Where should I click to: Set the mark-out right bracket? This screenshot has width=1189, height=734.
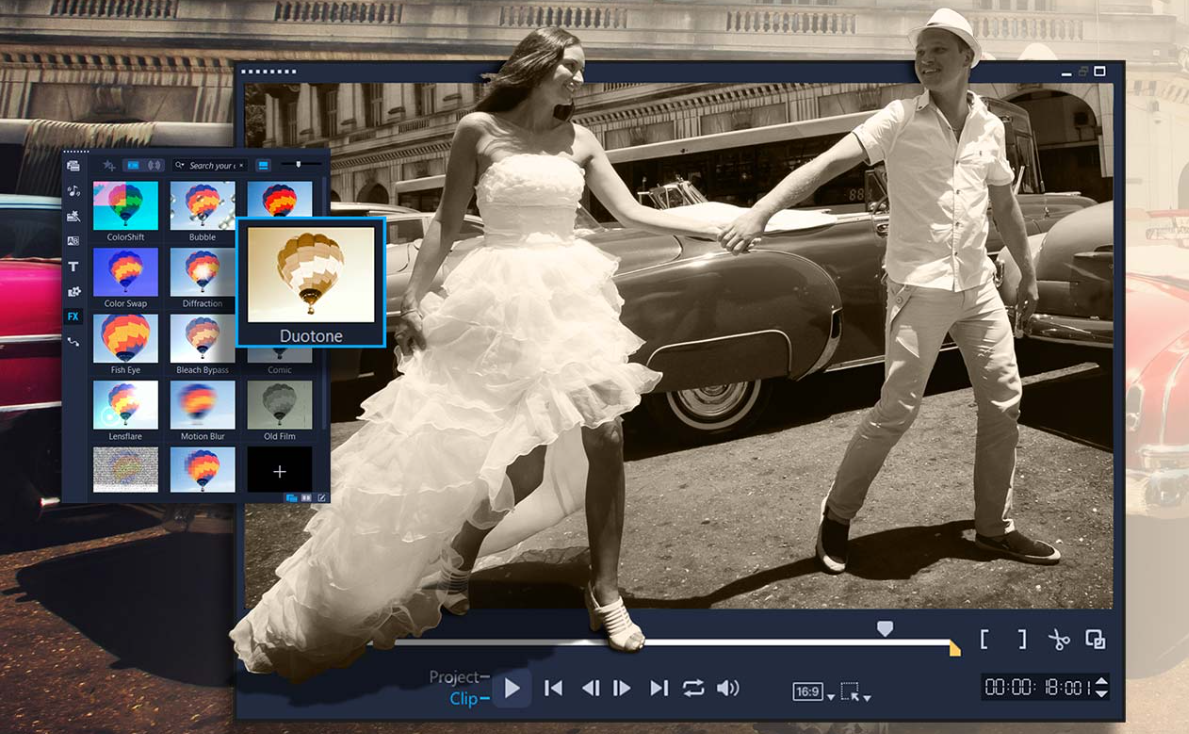[1021, 640]
